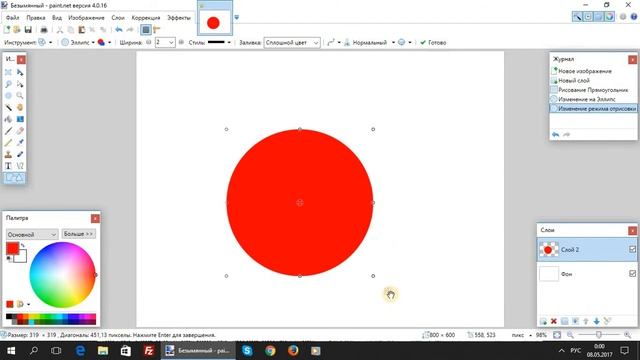640x360 pixels.
Task: Select the Shapes tool
Action: (x=14, y=178)
